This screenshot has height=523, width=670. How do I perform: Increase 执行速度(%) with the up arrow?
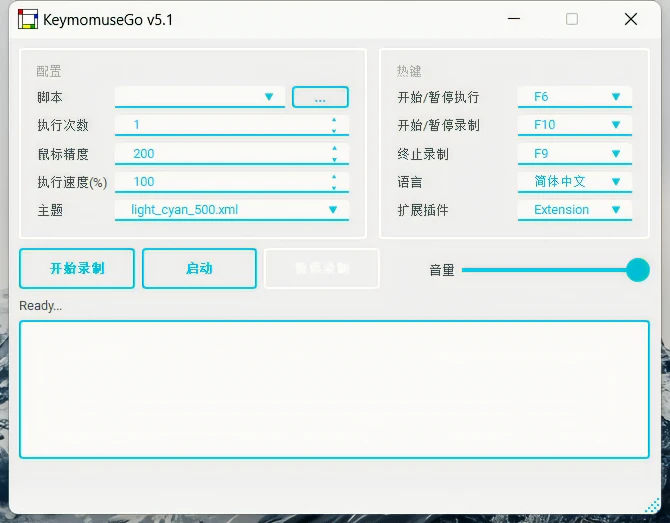point(334,176)
